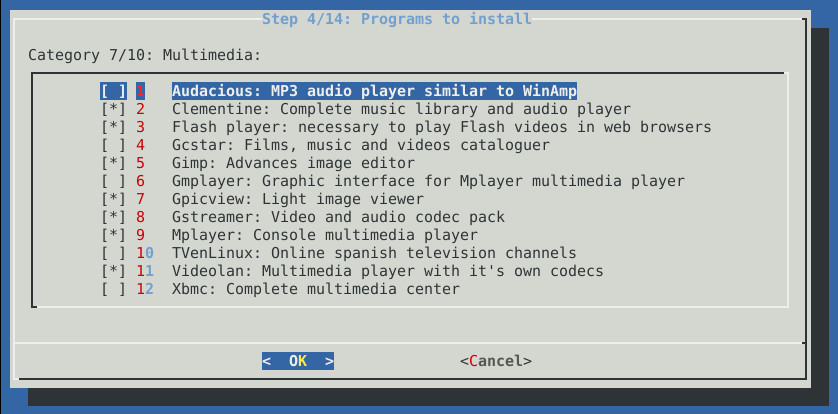Uncheck the Flash player checkbox
Image resolution: width=838 pixels, height=414 pixels.
coord(113,127)
